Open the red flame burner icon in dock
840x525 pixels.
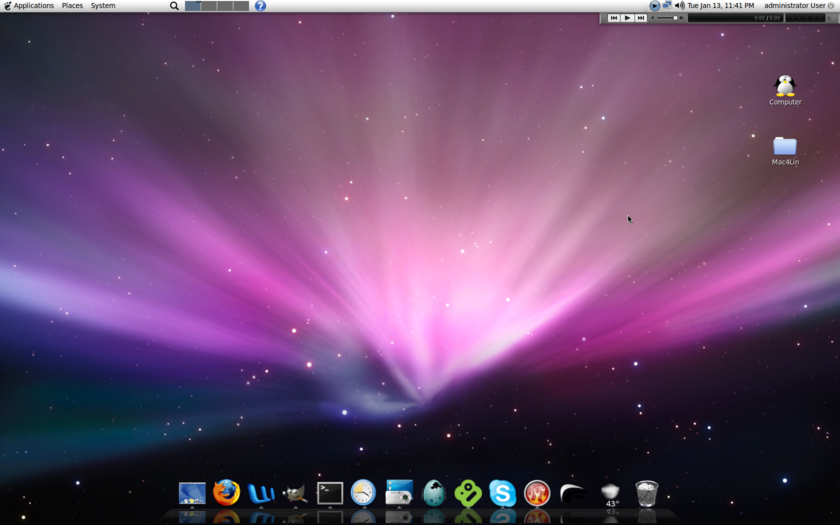click(x=537, y=493)
